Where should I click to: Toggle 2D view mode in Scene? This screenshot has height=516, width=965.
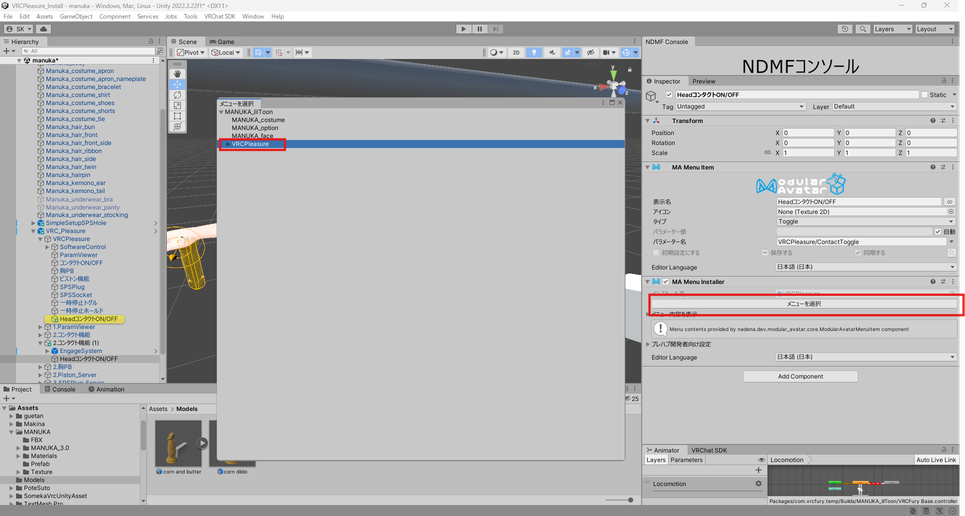(x=516, y=52)
